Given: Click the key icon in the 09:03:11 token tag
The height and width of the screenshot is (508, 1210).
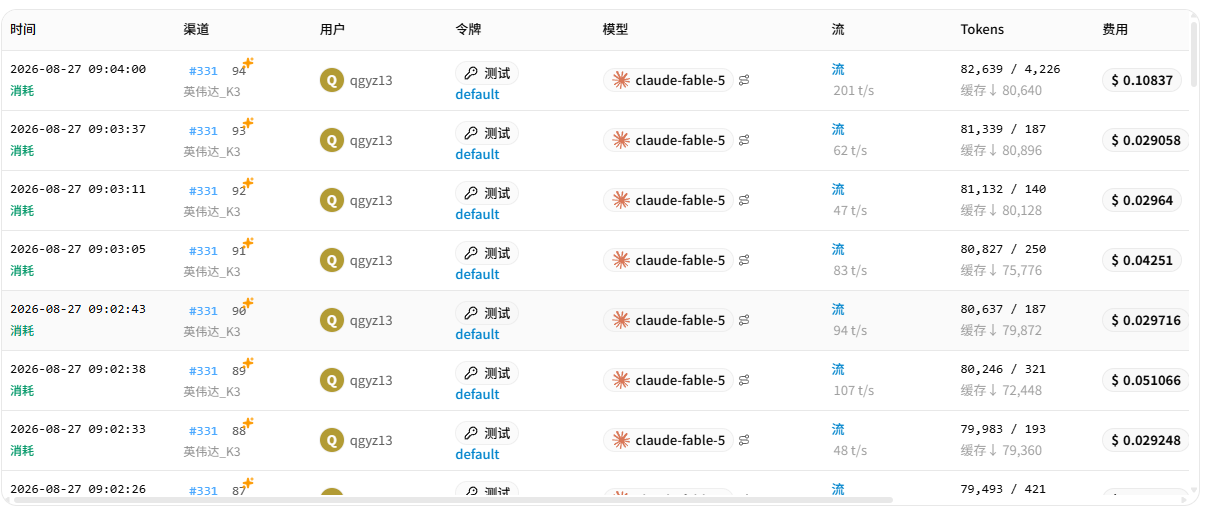Looking at the screenshot, I should click(x=471, y=193).
